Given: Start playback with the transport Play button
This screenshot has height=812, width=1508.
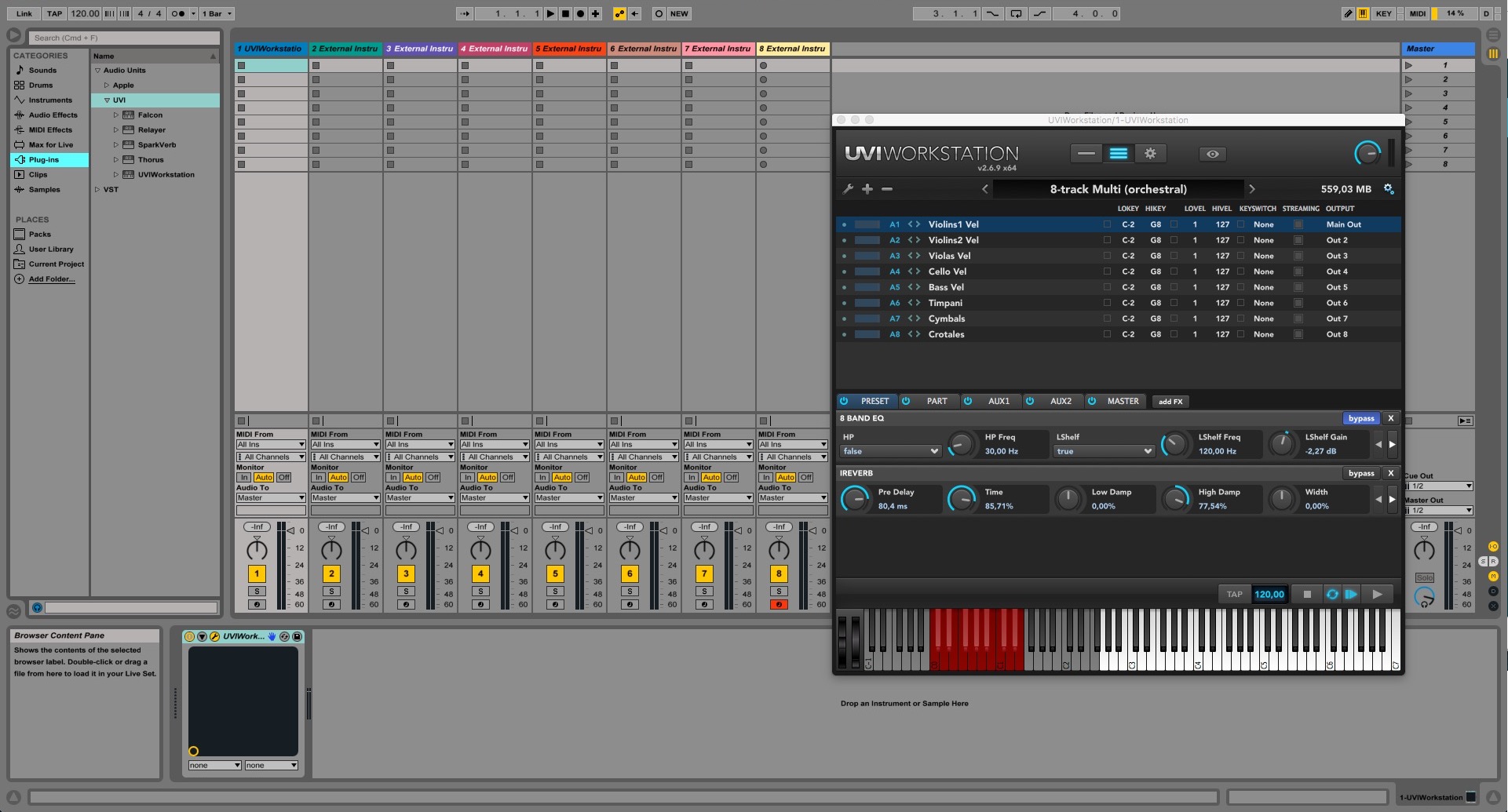Looking at the screenshot, I should pos(550,13).
